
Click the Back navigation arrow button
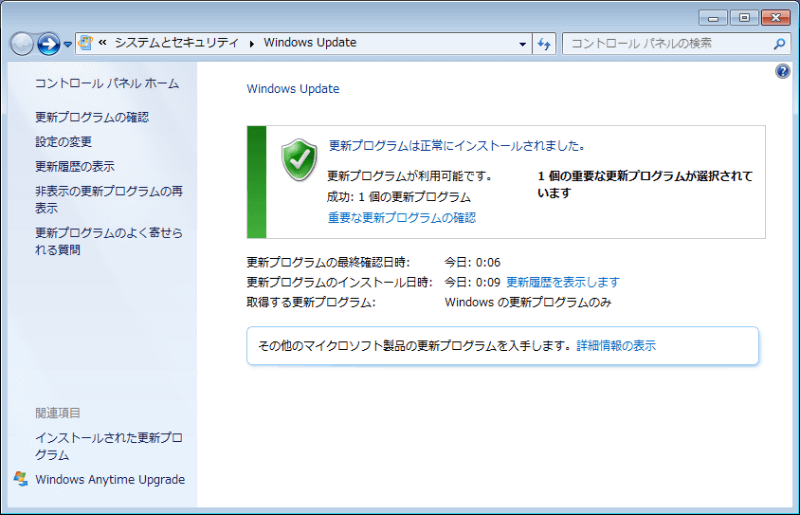click(x=22, y=44)
